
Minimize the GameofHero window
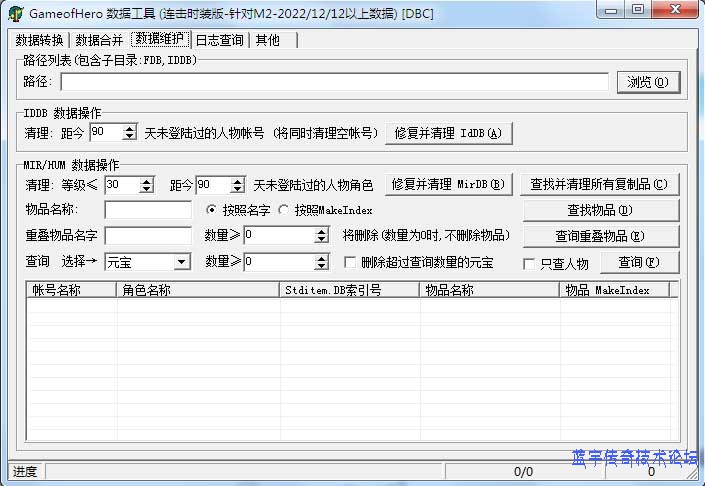click(x=611, y=10)
